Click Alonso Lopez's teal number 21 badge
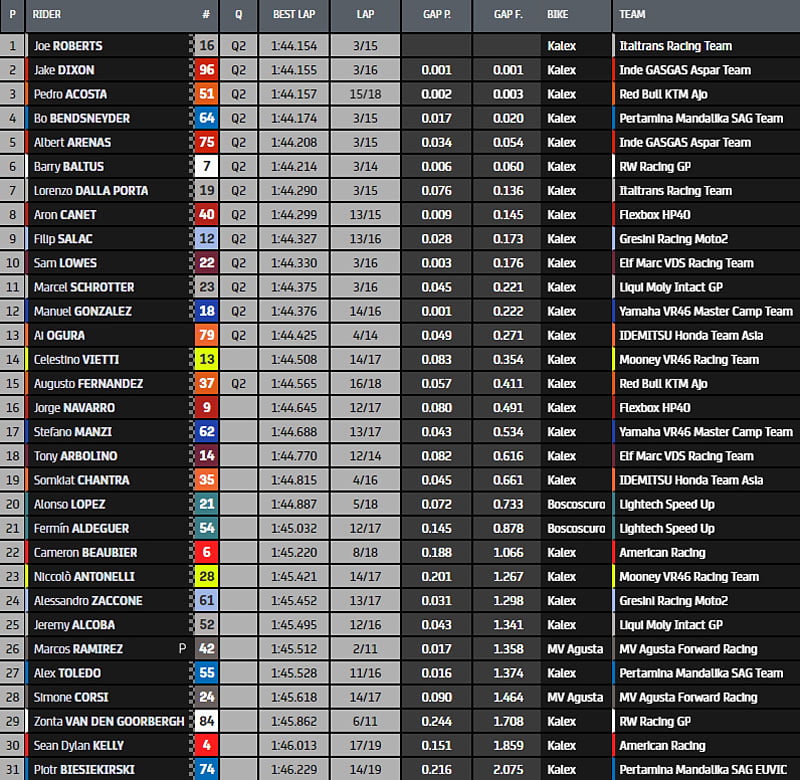800x780 pixels. point(206,504)
